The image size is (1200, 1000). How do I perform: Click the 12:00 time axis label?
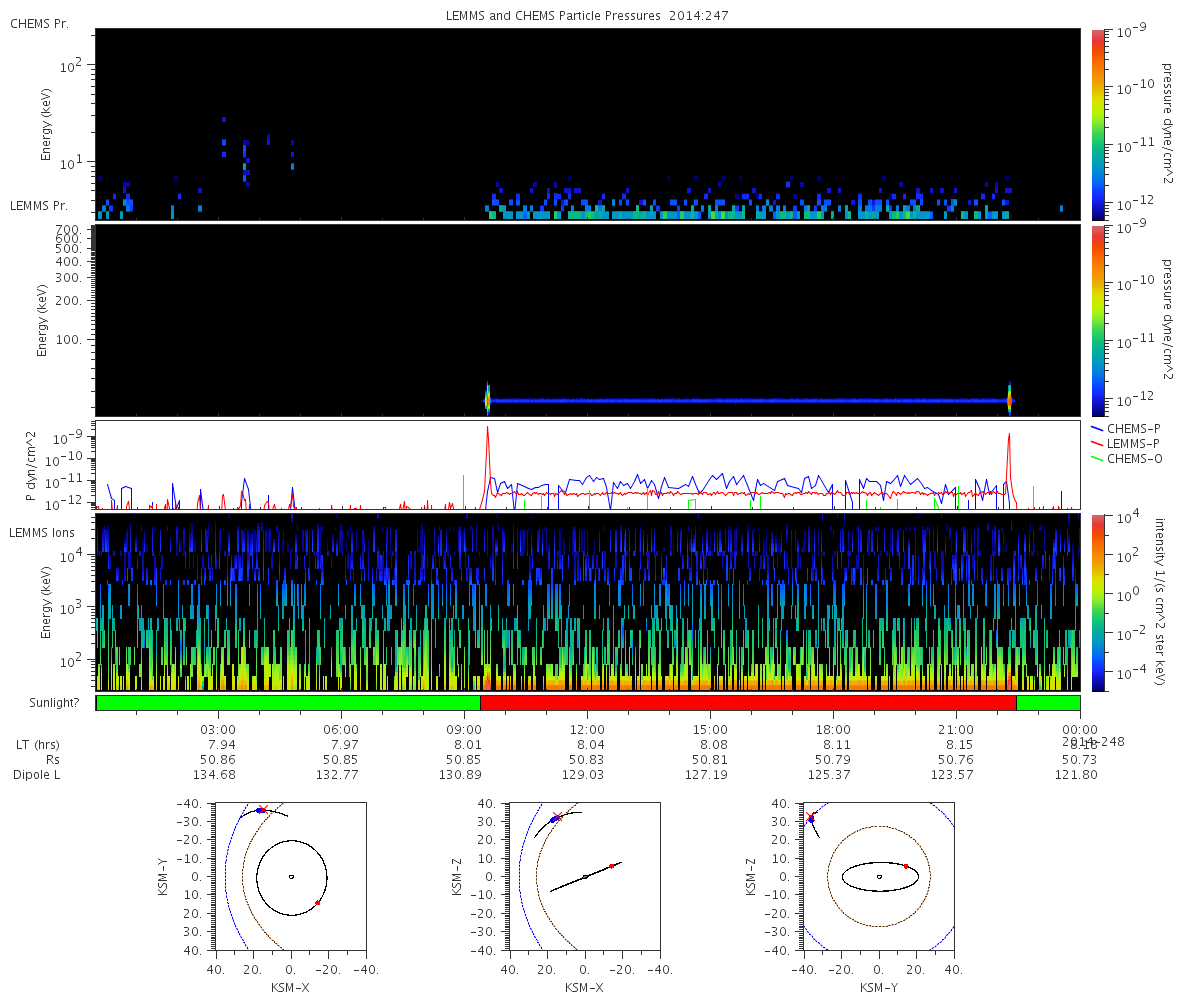point(587,729)
